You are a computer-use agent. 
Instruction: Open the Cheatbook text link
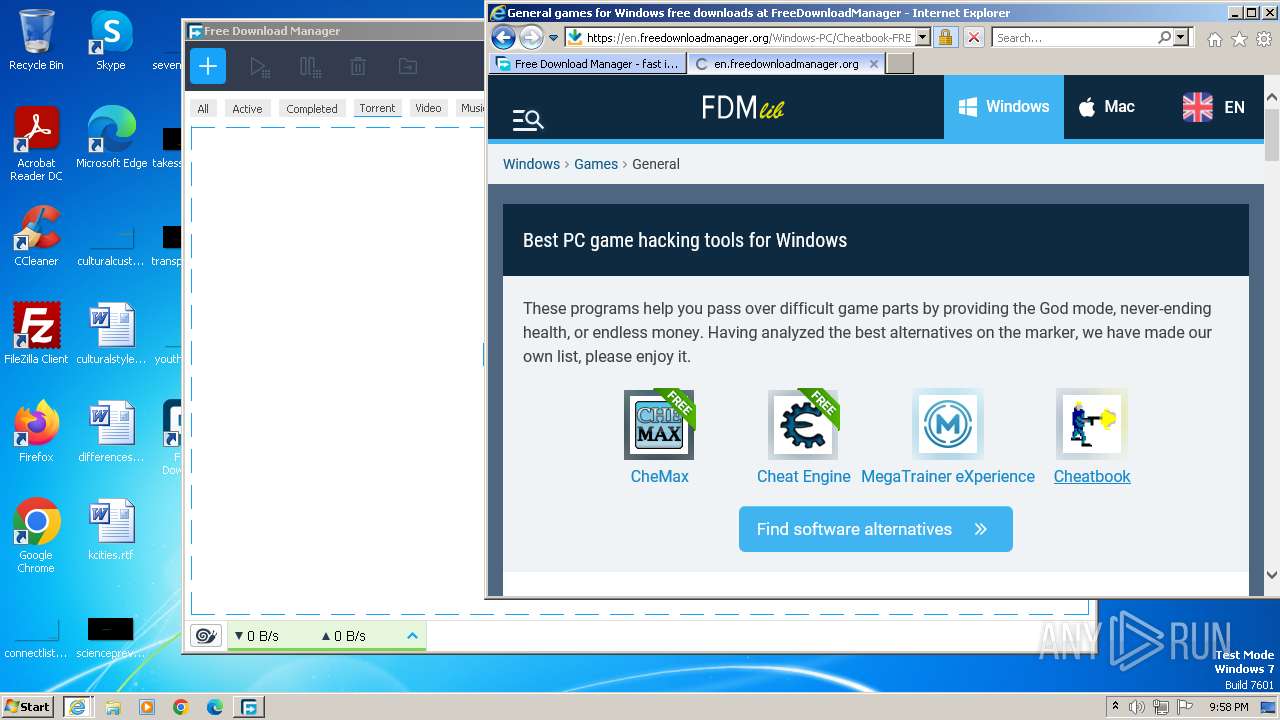[1092, 477]
